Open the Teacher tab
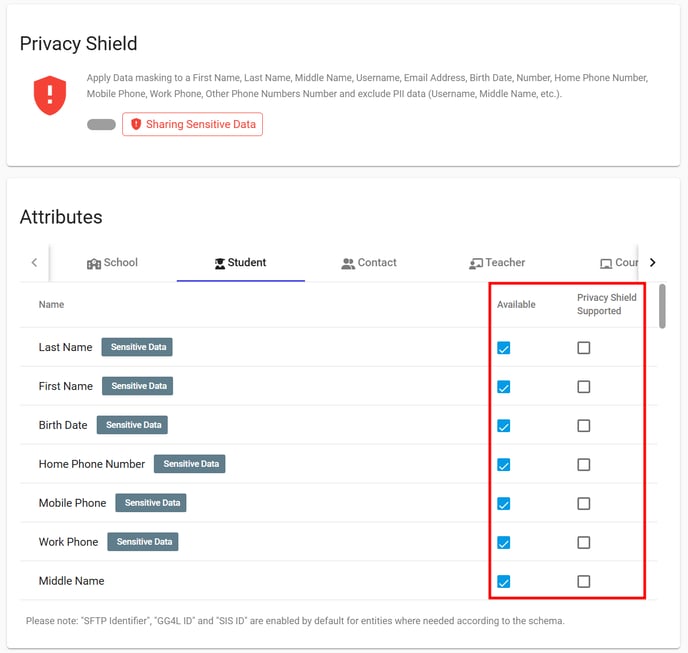Screen dimensions: 688x653 pyautogui.click(x=497, y=263)
